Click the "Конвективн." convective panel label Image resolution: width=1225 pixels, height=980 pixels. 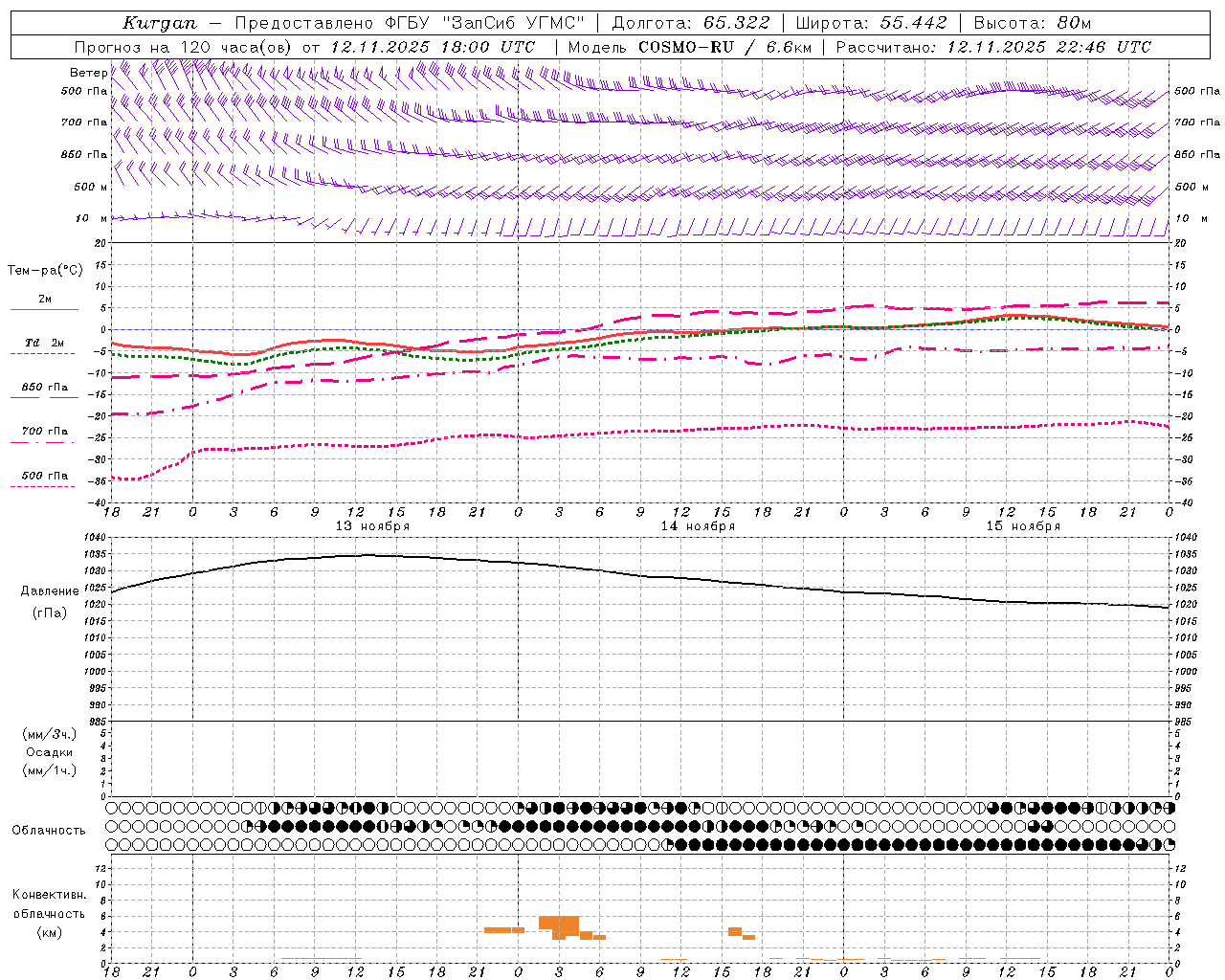point(49,895)
